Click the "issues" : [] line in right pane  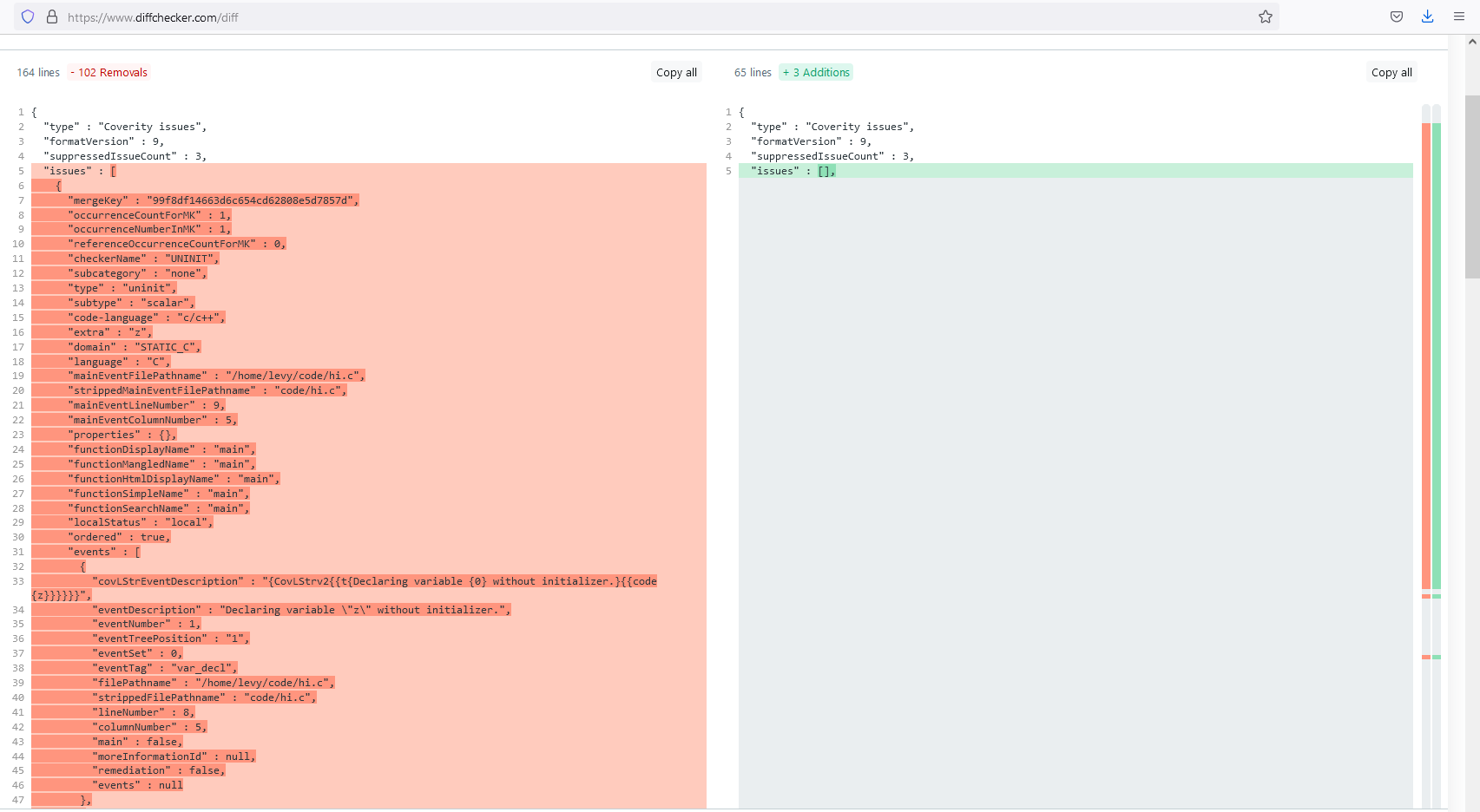pos(1075,171)
